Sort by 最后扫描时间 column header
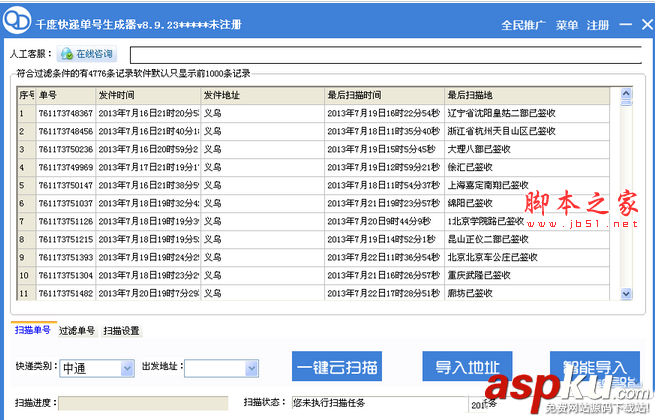Image resolution: width=655 pixels, height=420 pixels. click(384, 95)
